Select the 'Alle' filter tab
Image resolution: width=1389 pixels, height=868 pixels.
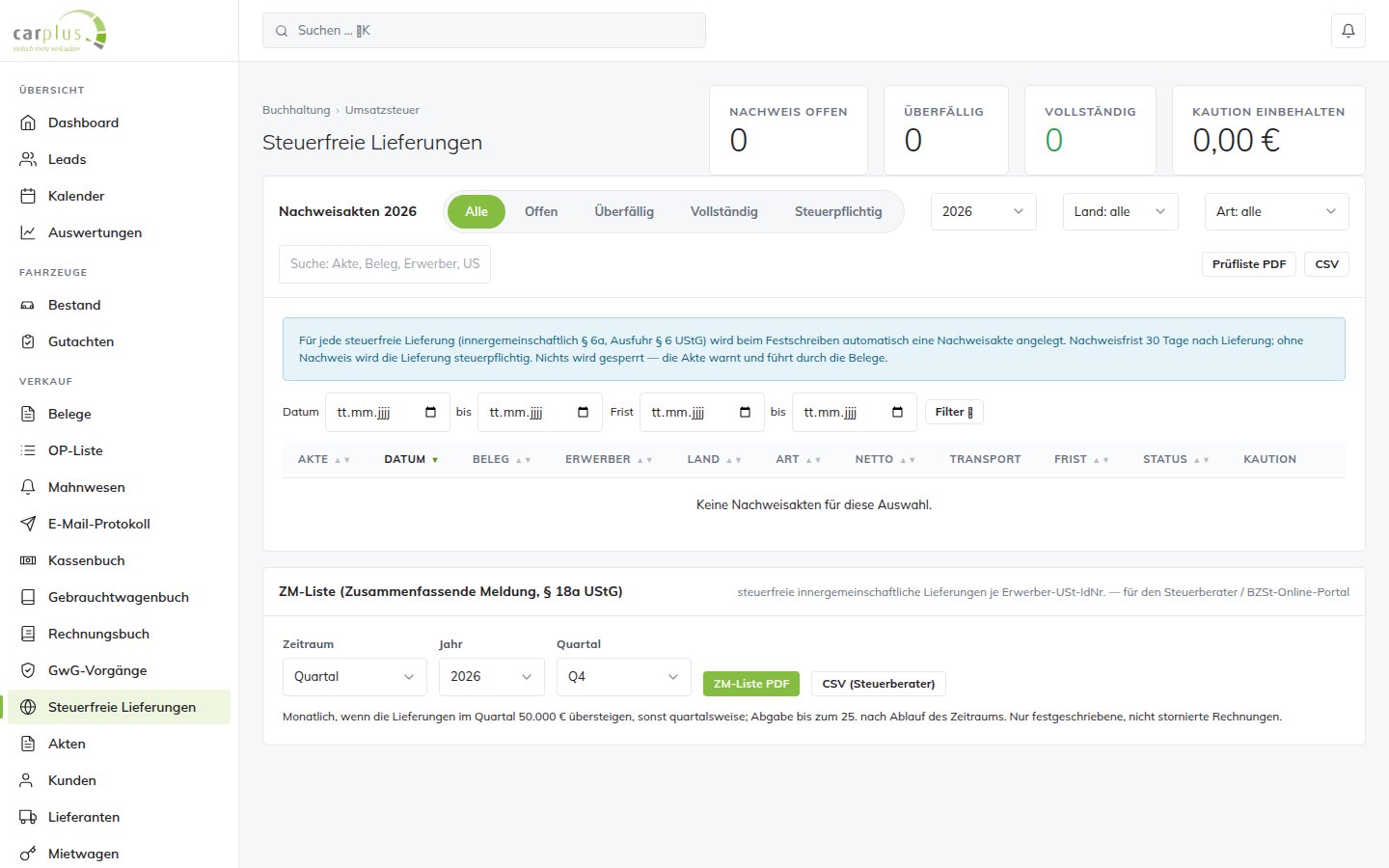[477, 211]
